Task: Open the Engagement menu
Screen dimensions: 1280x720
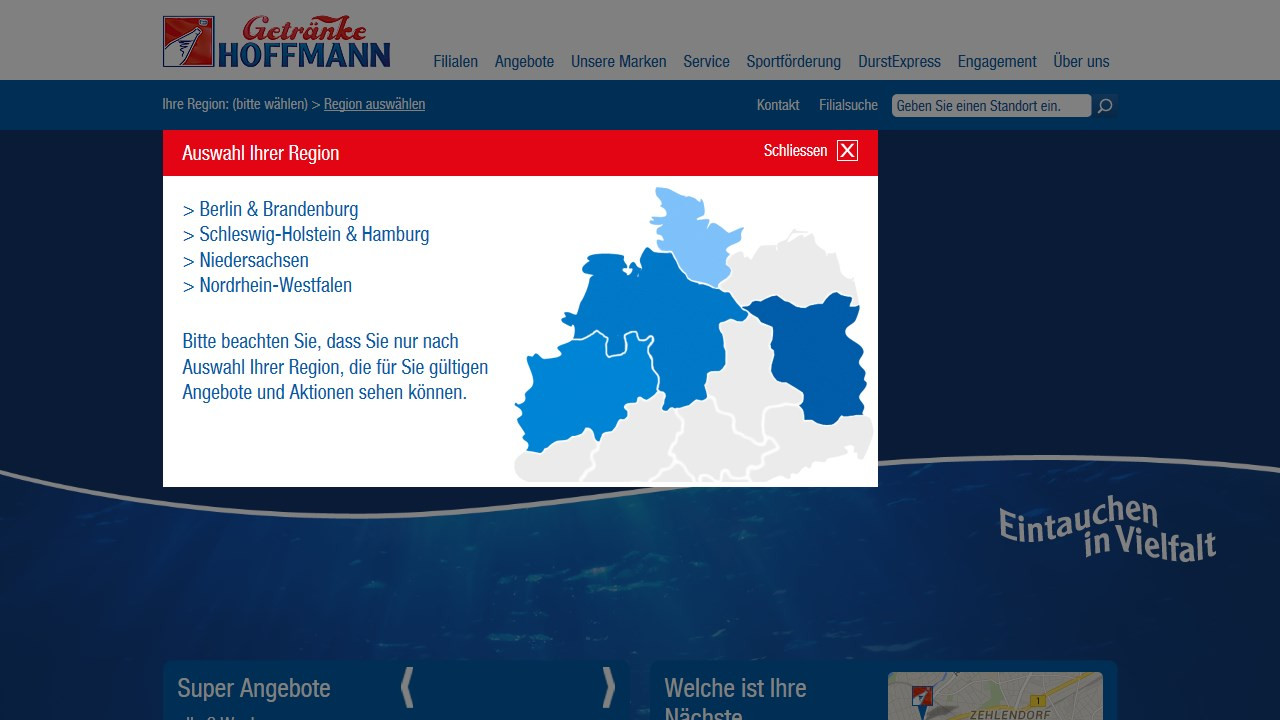Action: point(997,61)
